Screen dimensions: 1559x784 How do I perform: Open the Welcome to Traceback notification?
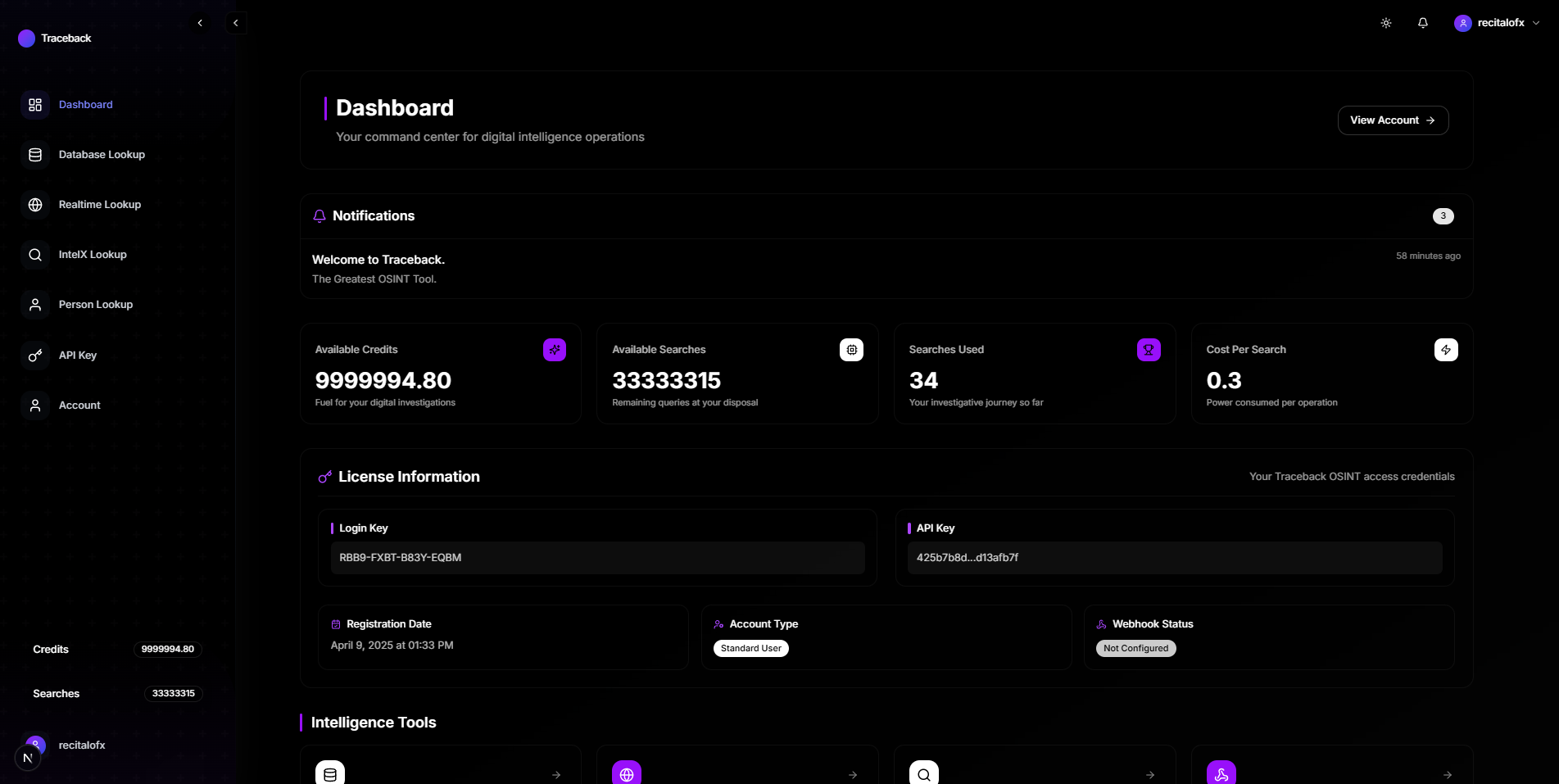[886, 269]
